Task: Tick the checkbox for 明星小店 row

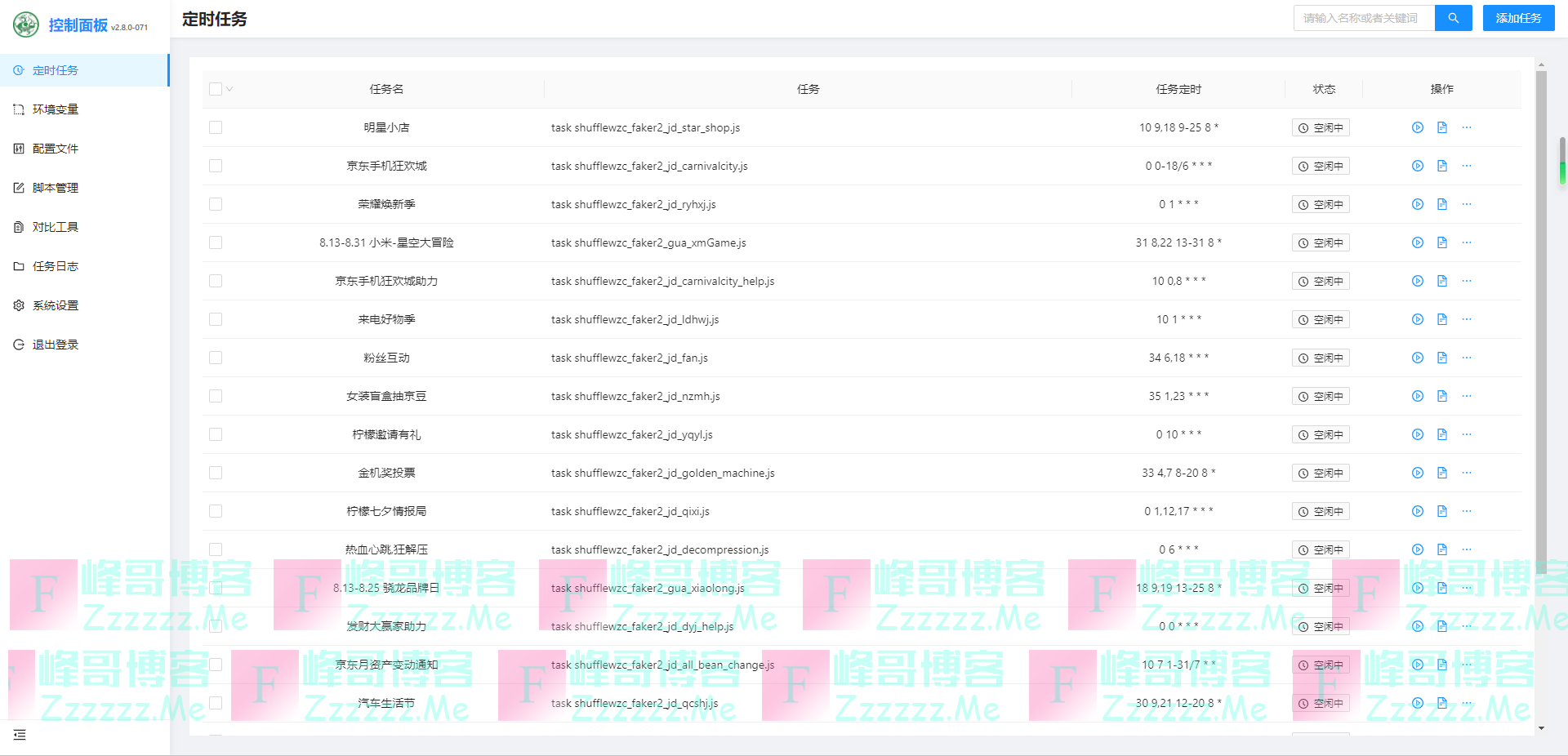Action: tap(216, 127)
